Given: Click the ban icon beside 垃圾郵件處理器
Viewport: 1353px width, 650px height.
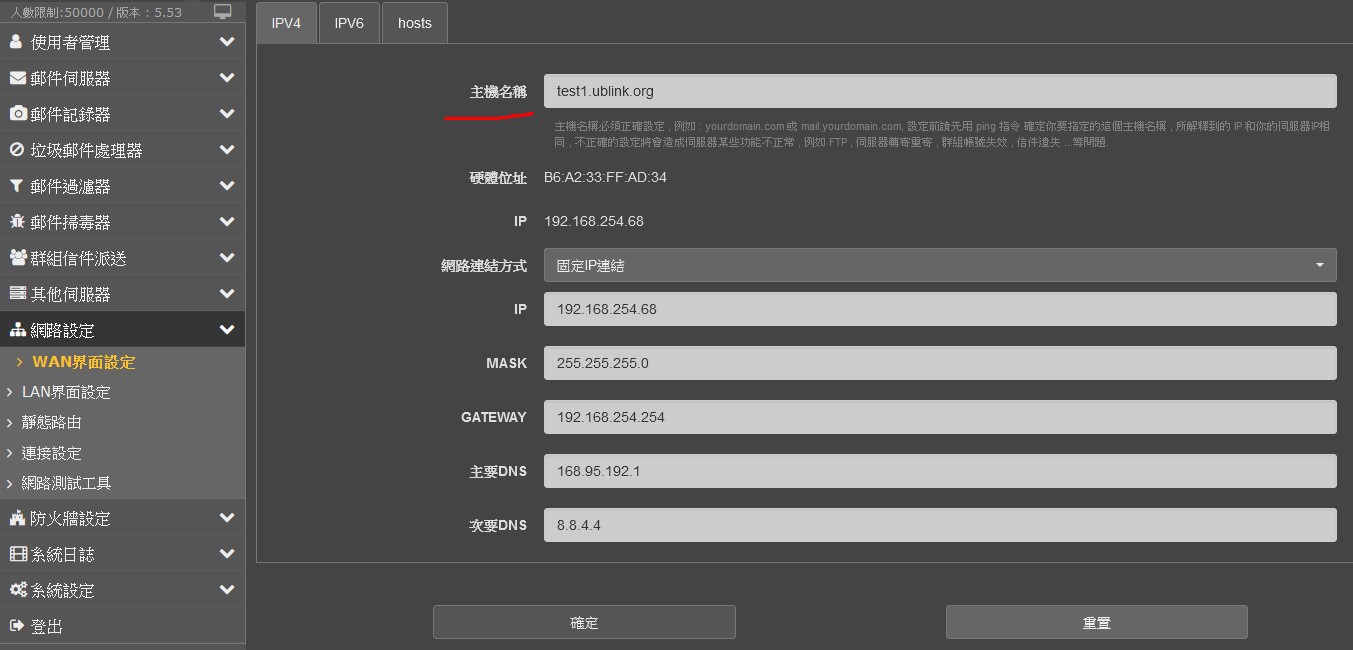Looking at the screenshot, I should (x=17, y=150).
